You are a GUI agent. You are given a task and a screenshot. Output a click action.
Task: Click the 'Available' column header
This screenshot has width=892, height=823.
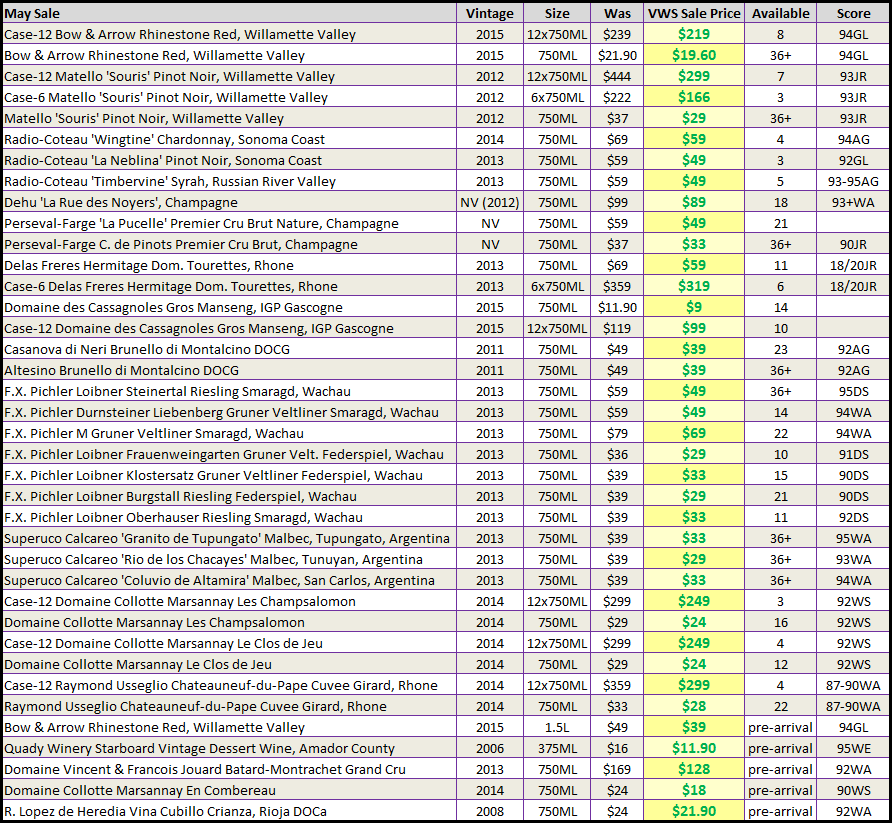[x=780, y=13]
